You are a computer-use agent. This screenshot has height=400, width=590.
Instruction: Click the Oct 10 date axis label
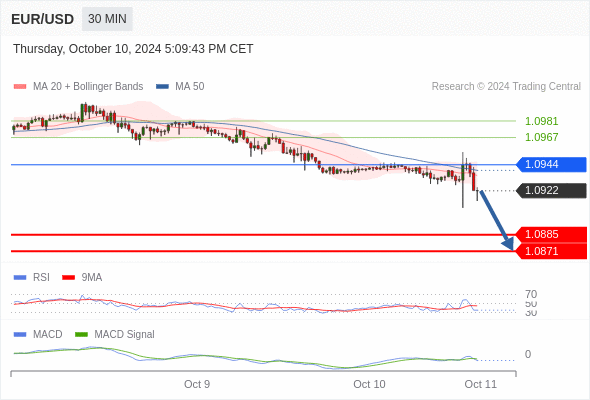pyautogui.click(x=369, y=384)
